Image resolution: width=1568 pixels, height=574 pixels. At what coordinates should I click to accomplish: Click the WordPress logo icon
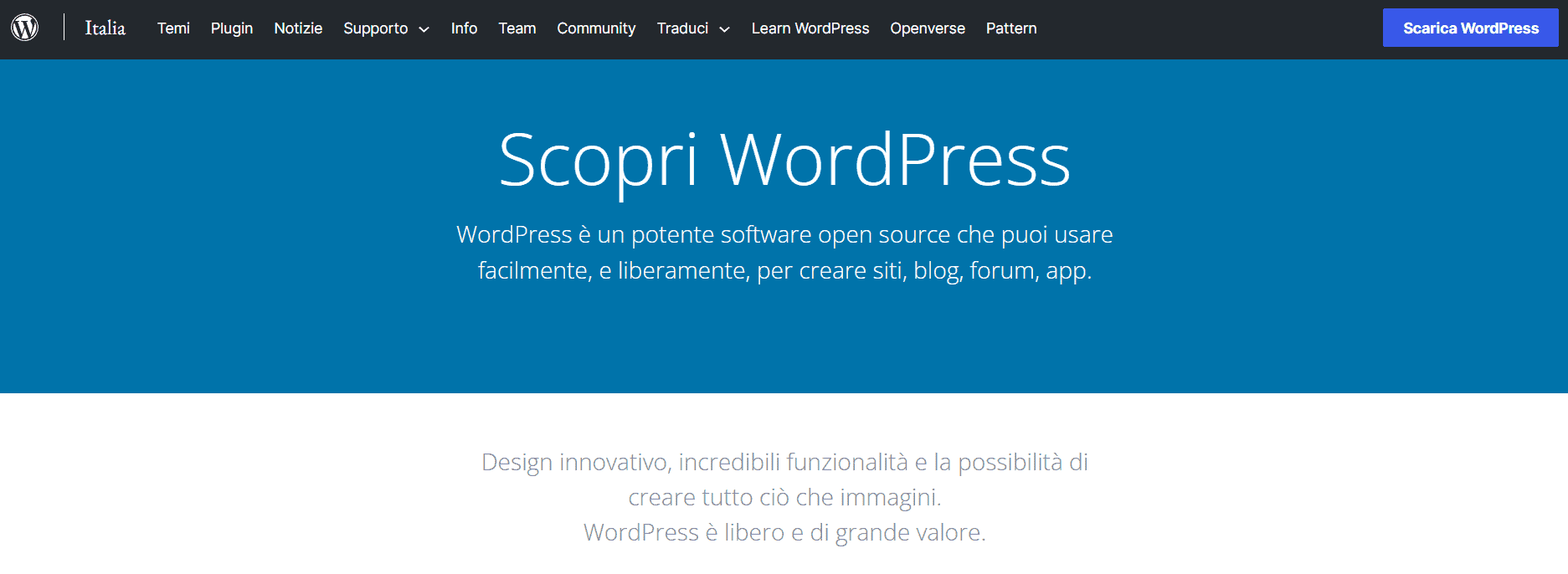tap(25, 28)
